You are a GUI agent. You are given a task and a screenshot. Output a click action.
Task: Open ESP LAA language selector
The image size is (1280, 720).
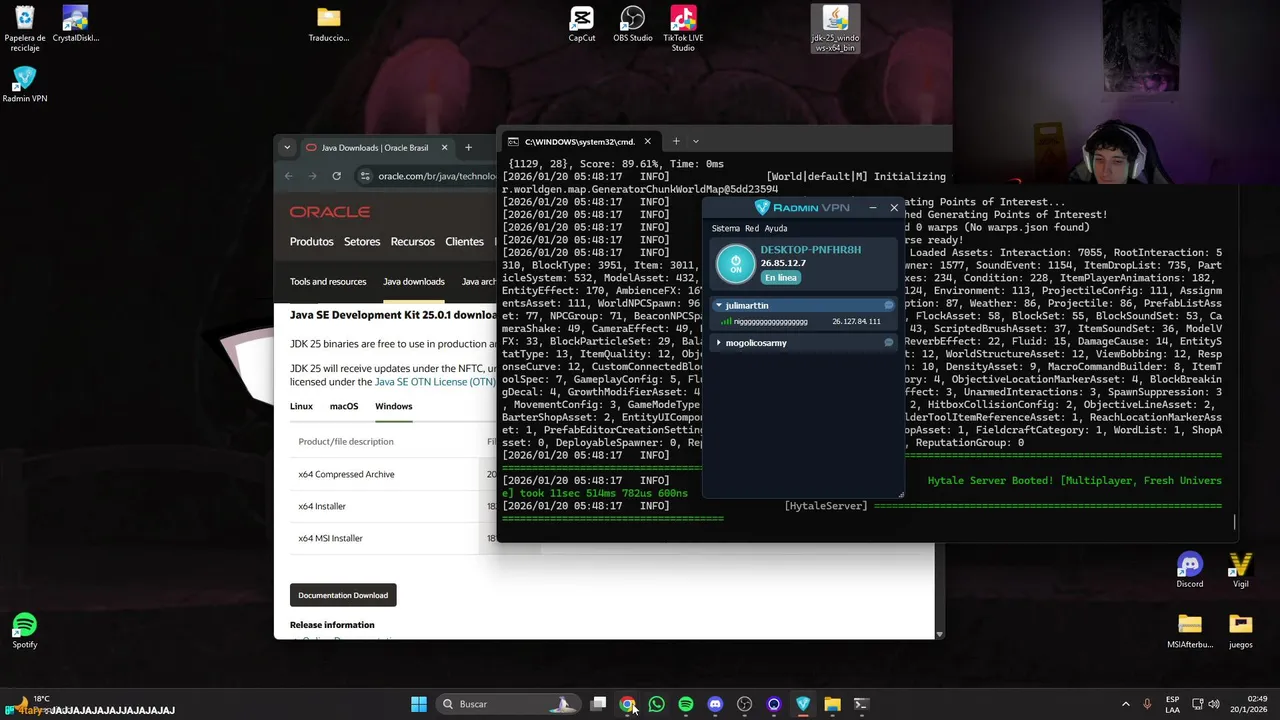tap(1172, 704)
